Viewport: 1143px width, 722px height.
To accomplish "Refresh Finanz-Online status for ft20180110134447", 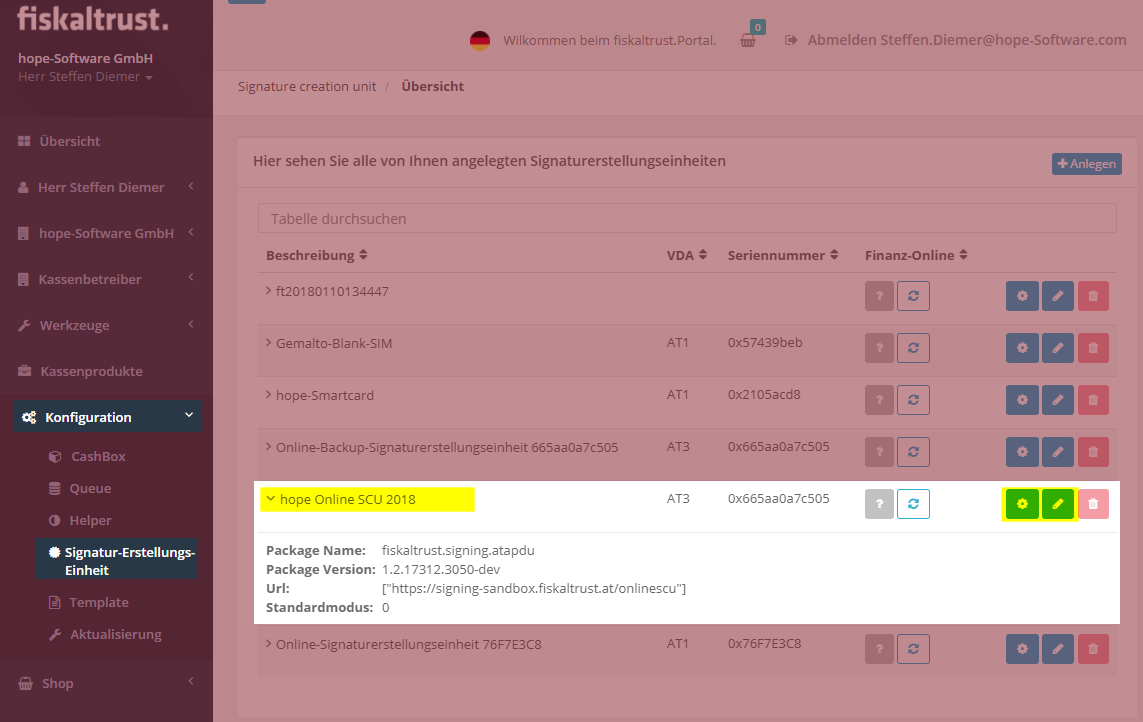I will pos(913,296).
